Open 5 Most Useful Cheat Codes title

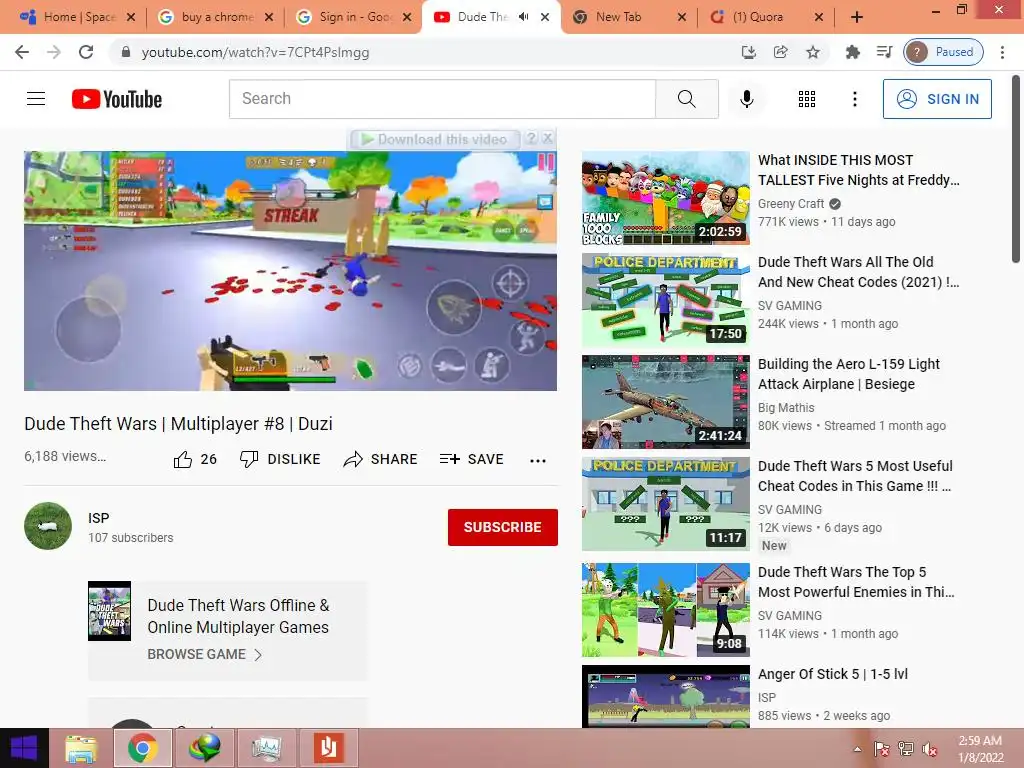pyautogui.click(x=855, y=476)
